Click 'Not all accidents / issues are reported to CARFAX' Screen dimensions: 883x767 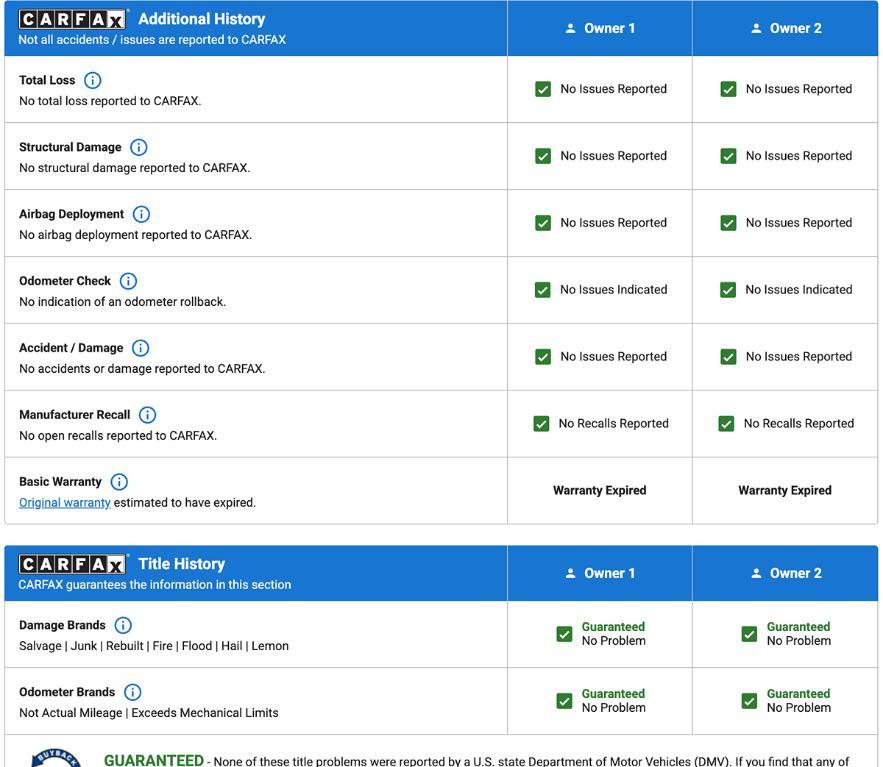(x=152, y=40)
